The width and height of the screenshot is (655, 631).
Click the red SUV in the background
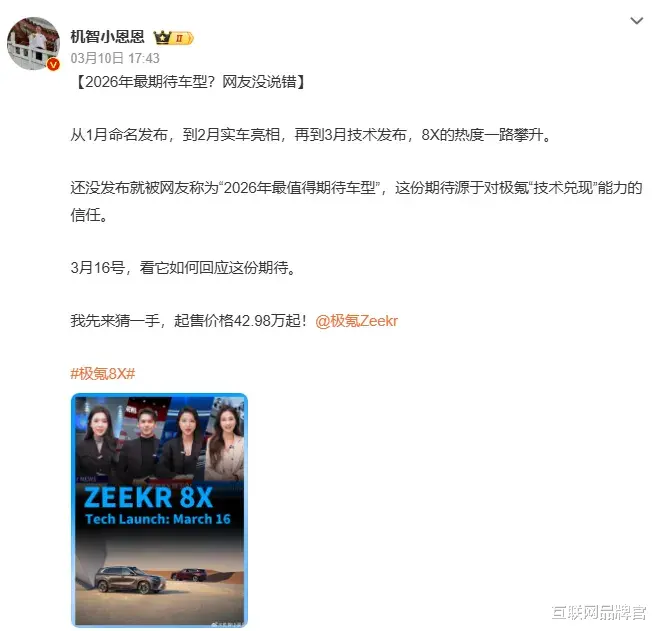coord(189,575)
